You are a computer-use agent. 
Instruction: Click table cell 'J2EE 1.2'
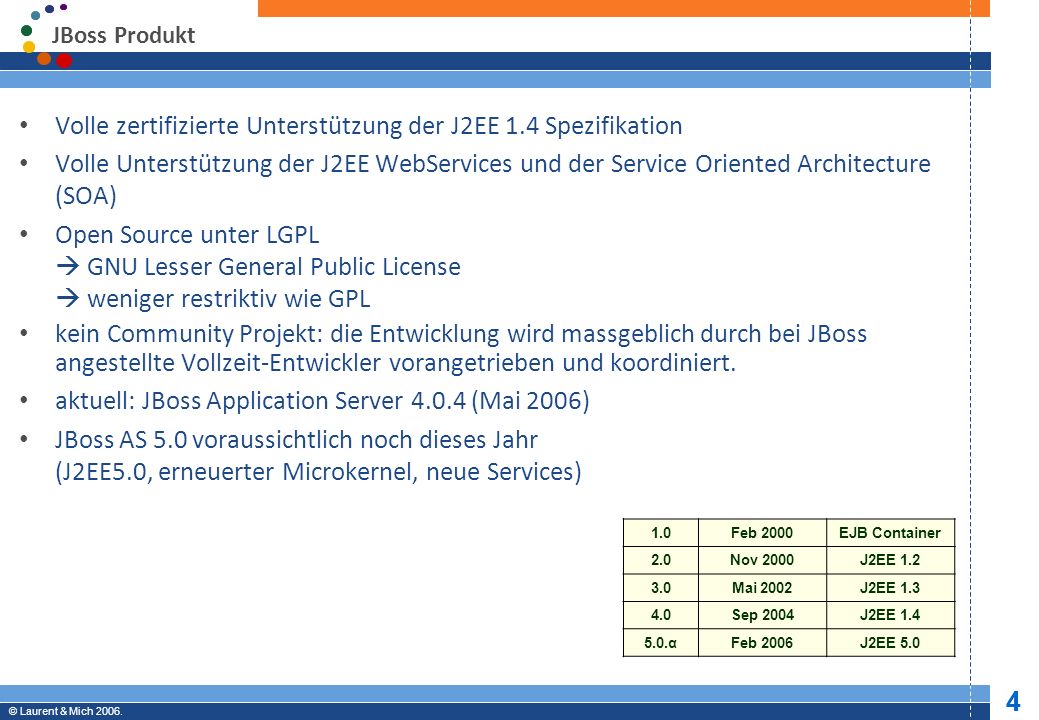point(890,560)
